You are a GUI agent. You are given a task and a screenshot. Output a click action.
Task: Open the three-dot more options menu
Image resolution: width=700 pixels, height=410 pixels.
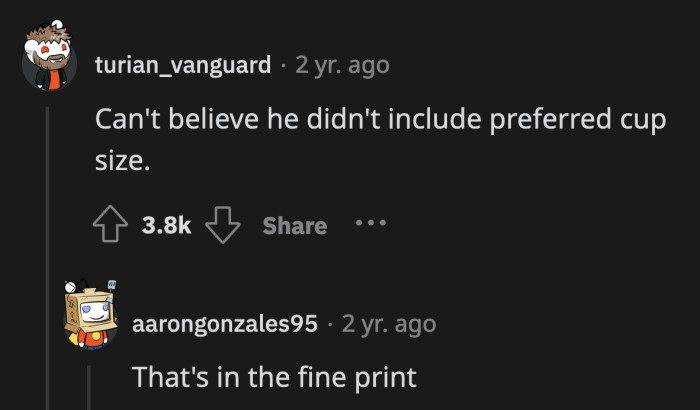[x=371, y=223]
